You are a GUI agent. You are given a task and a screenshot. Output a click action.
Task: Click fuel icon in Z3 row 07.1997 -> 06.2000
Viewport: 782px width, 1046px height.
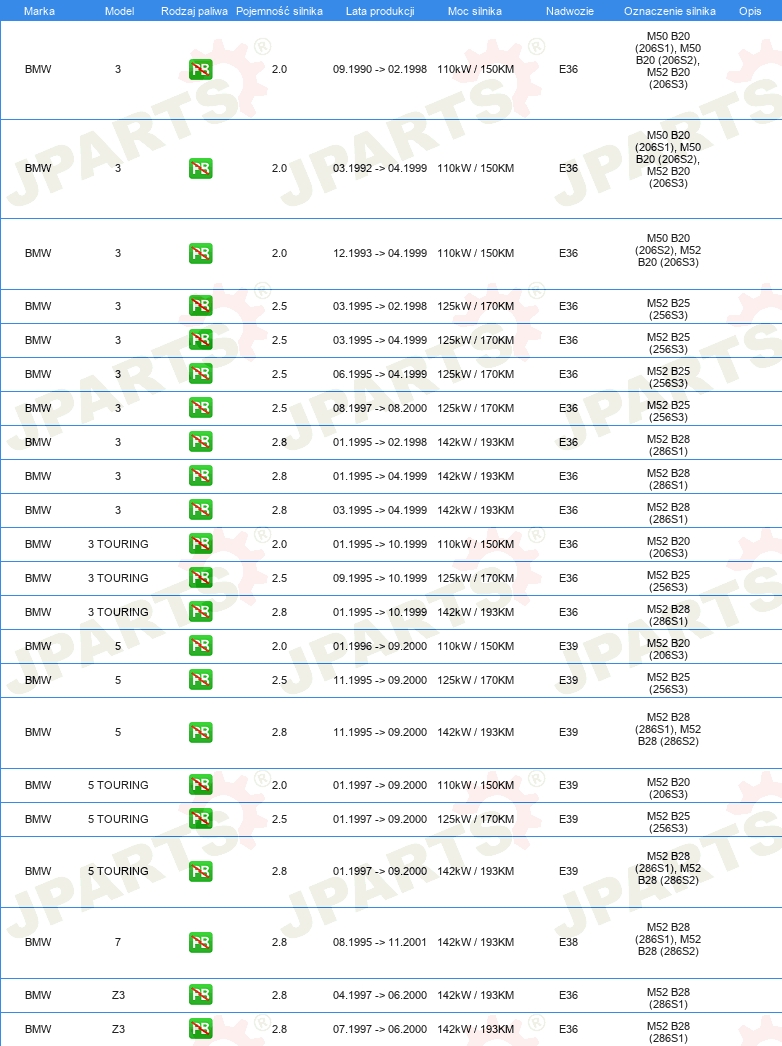(201, 1029)
